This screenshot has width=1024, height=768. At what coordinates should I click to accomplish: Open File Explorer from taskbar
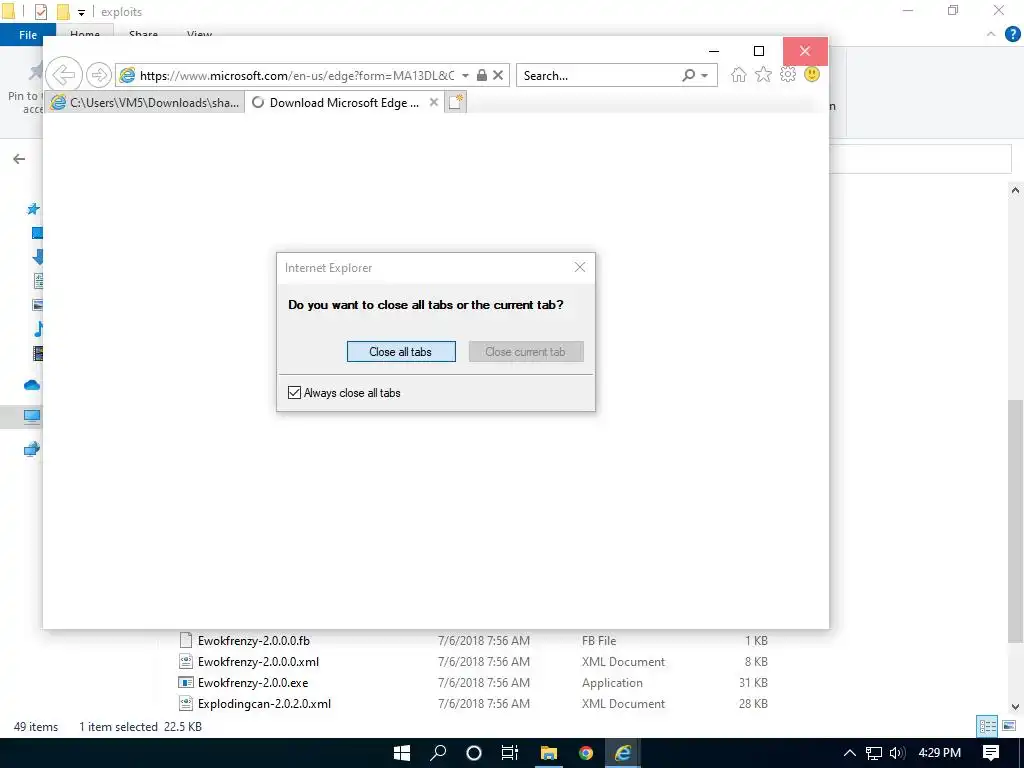(x=549, y=753)
